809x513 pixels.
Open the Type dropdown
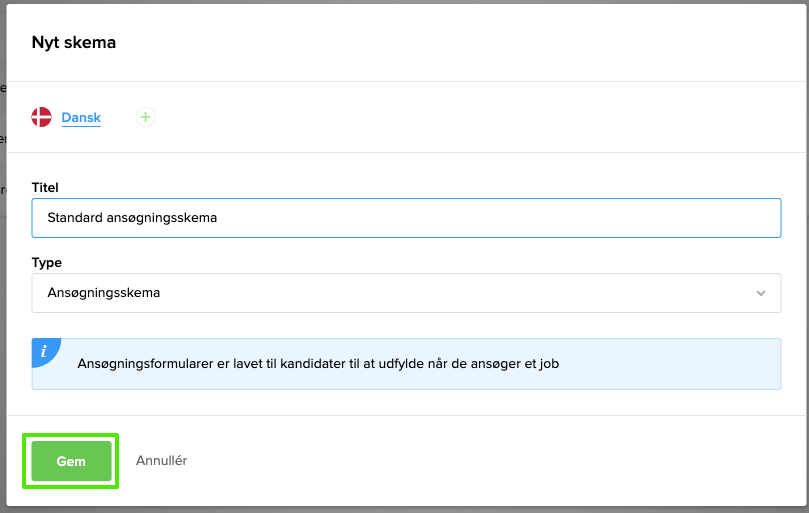(405, 293)
